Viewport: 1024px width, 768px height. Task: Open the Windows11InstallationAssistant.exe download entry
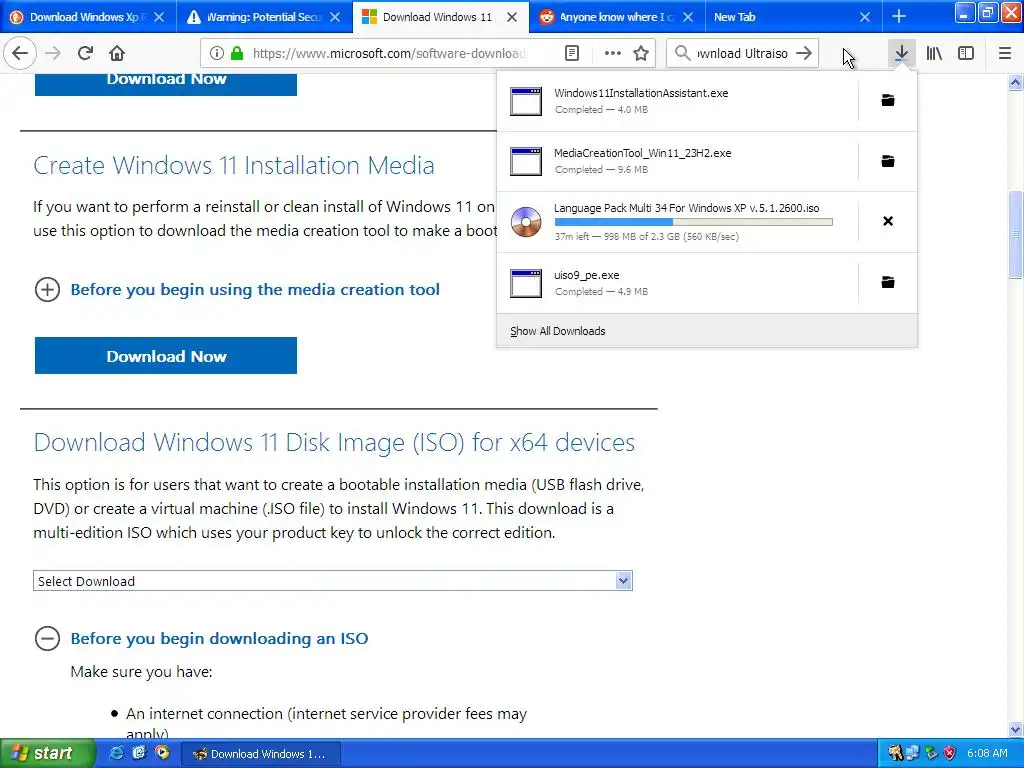click(678, 101)
